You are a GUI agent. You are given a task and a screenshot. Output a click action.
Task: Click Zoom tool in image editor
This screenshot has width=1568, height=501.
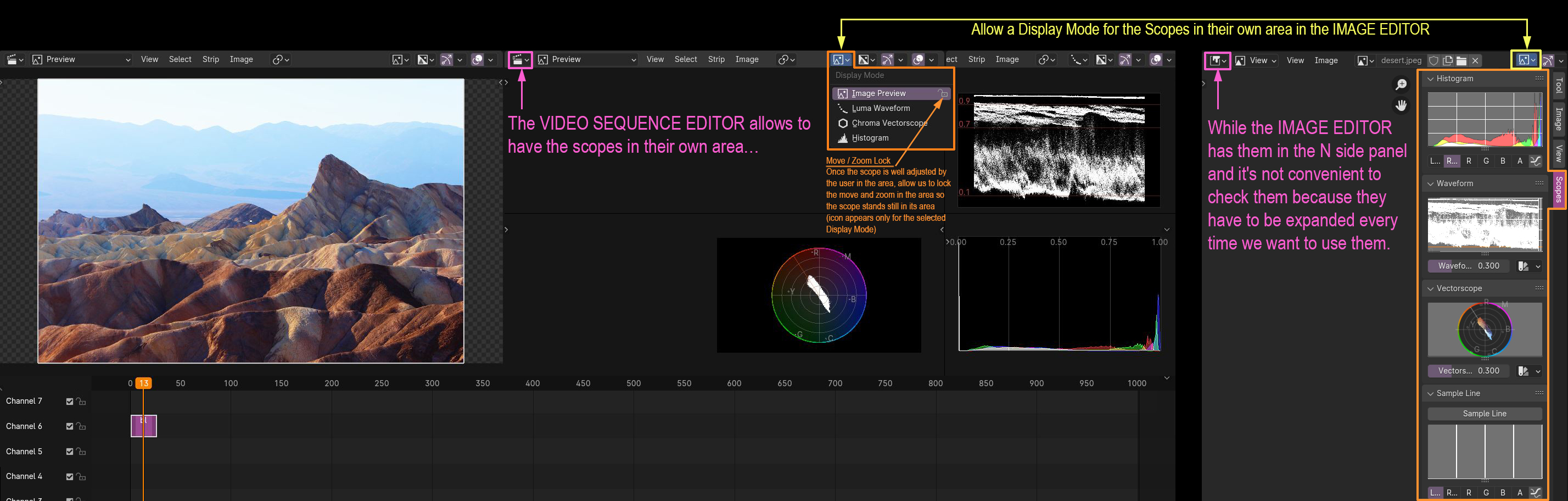(x=1401, y=84)
